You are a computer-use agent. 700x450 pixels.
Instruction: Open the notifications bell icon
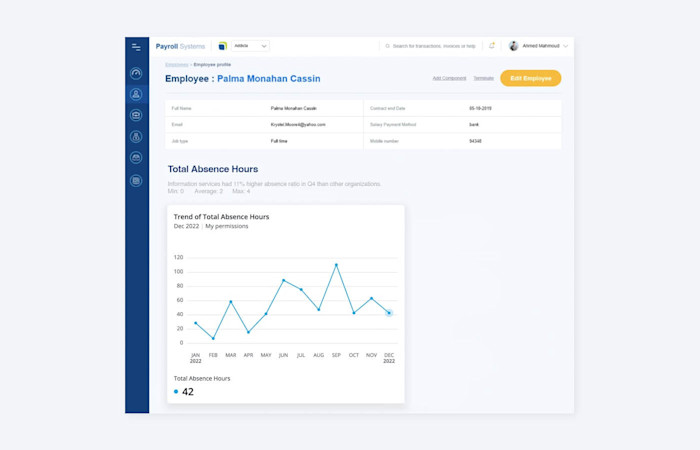[x=492, y=46]
